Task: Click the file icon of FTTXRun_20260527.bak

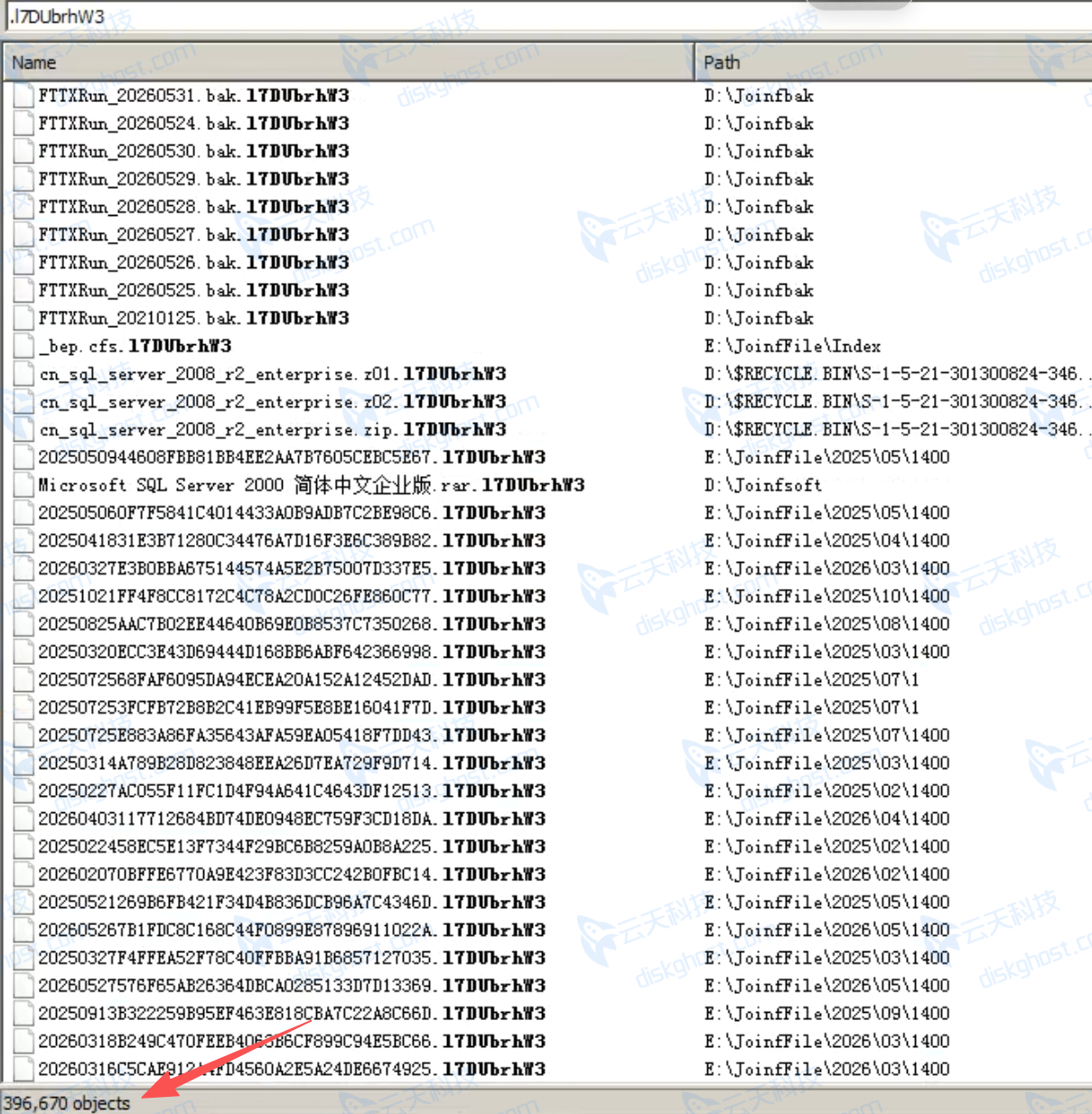Action: (24, 235)
